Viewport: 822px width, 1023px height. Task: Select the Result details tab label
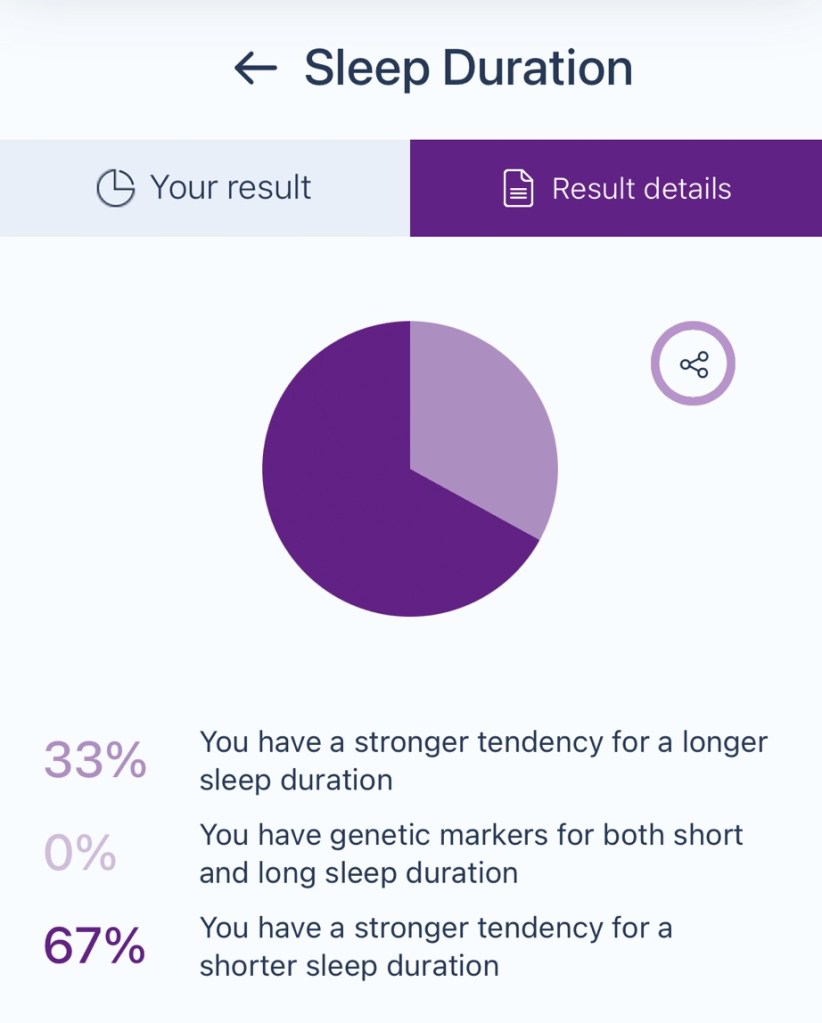[641, 189]
